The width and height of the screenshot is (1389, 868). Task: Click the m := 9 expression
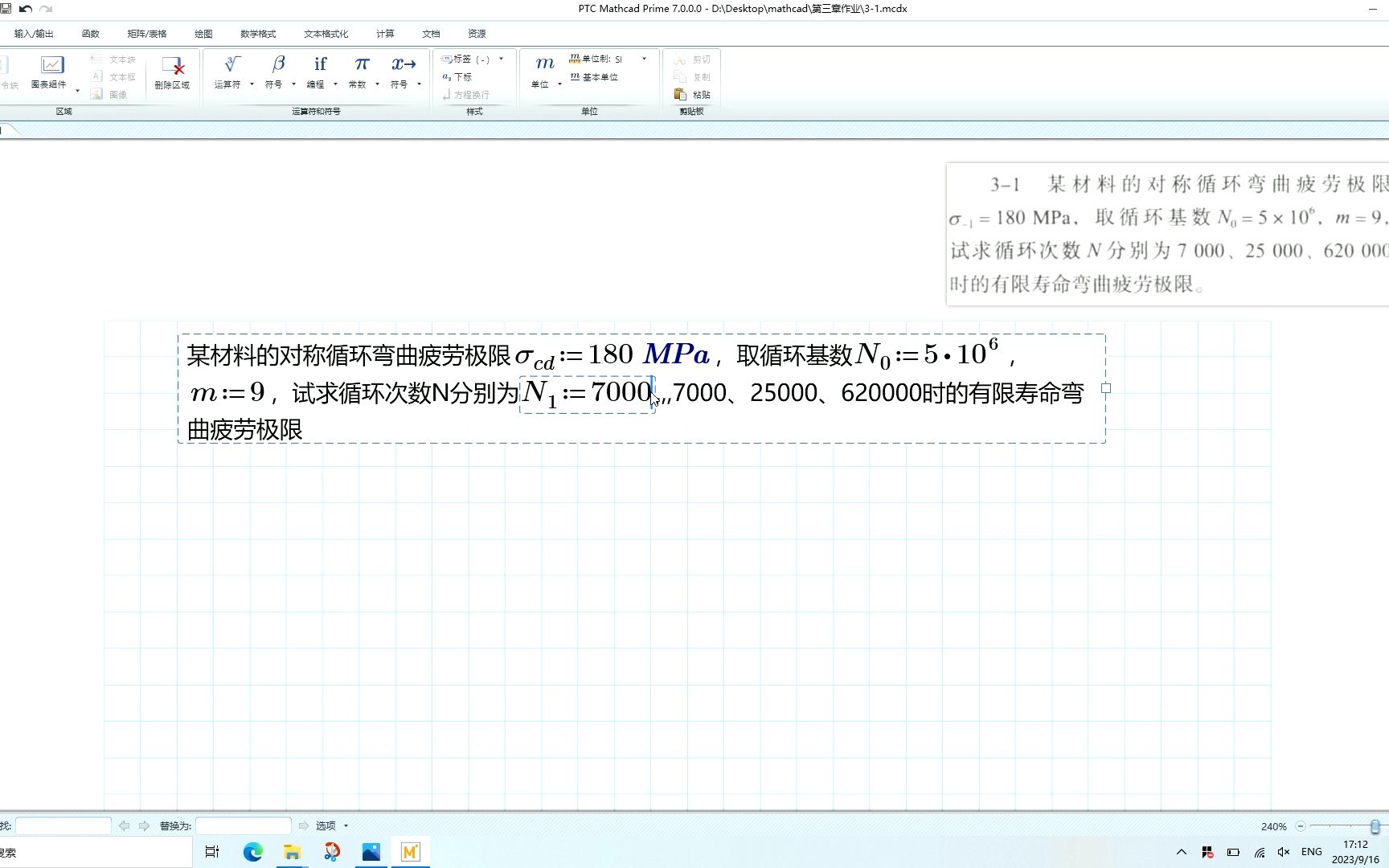pos(227,393)
